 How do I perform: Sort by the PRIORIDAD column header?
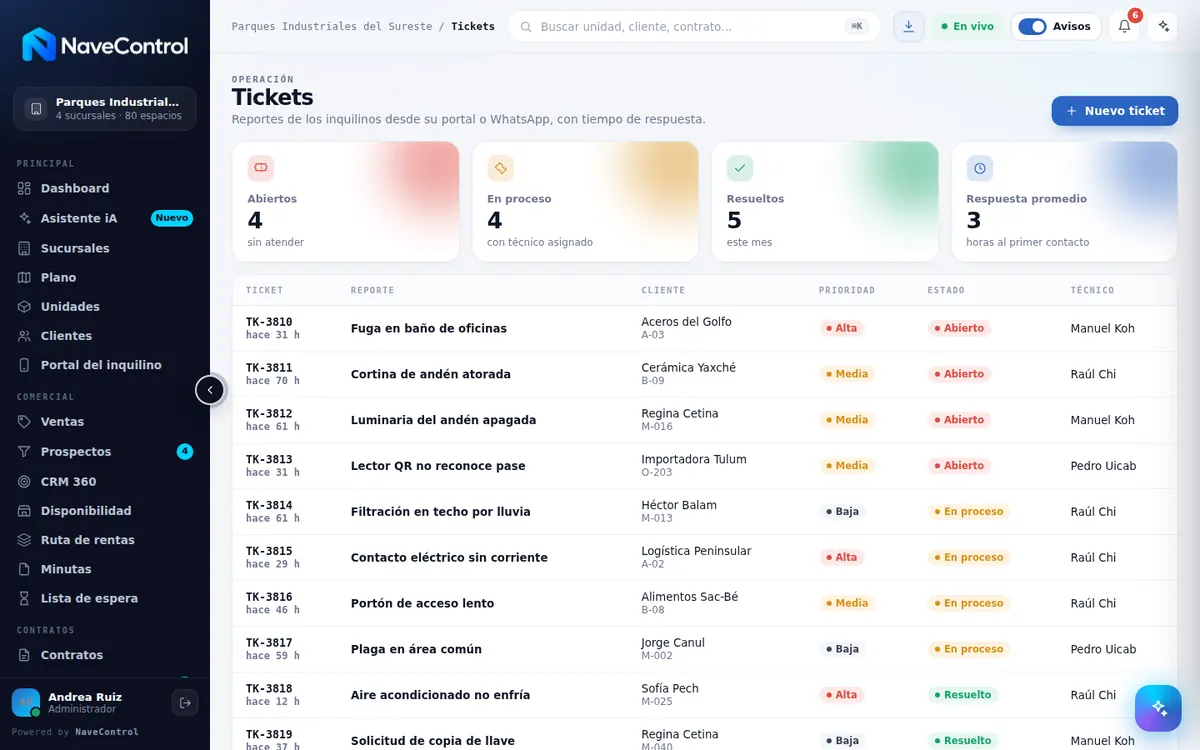pos(846,290)
